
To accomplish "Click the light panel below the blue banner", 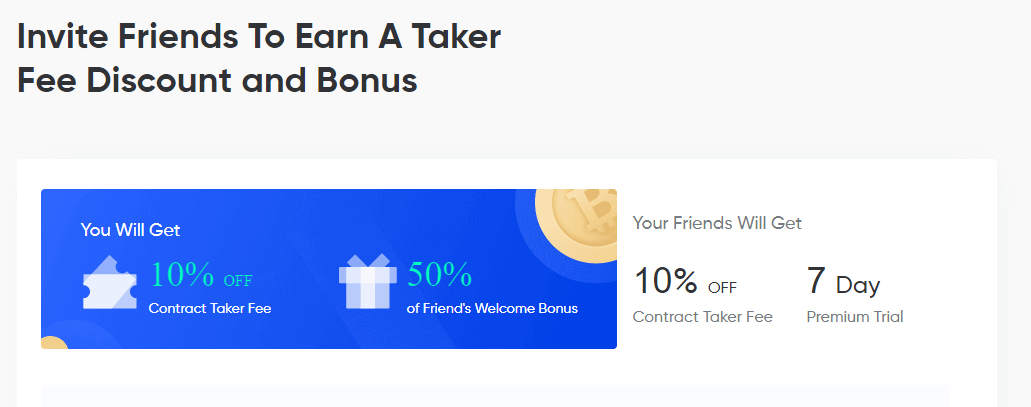I will (x=494, y=396).
